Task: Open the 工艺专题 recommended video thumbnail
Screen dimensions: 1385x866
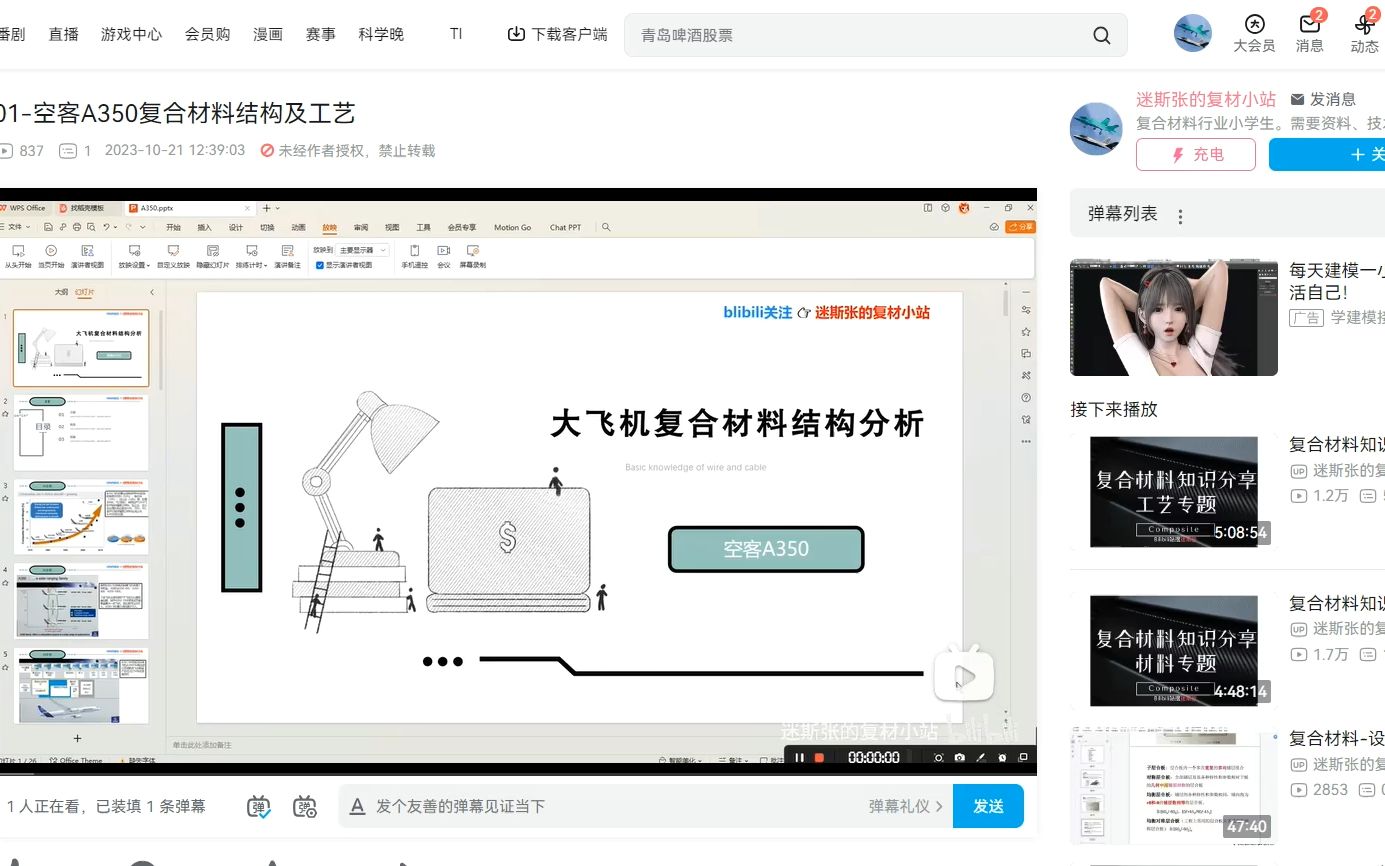Action: (1174, 492)
